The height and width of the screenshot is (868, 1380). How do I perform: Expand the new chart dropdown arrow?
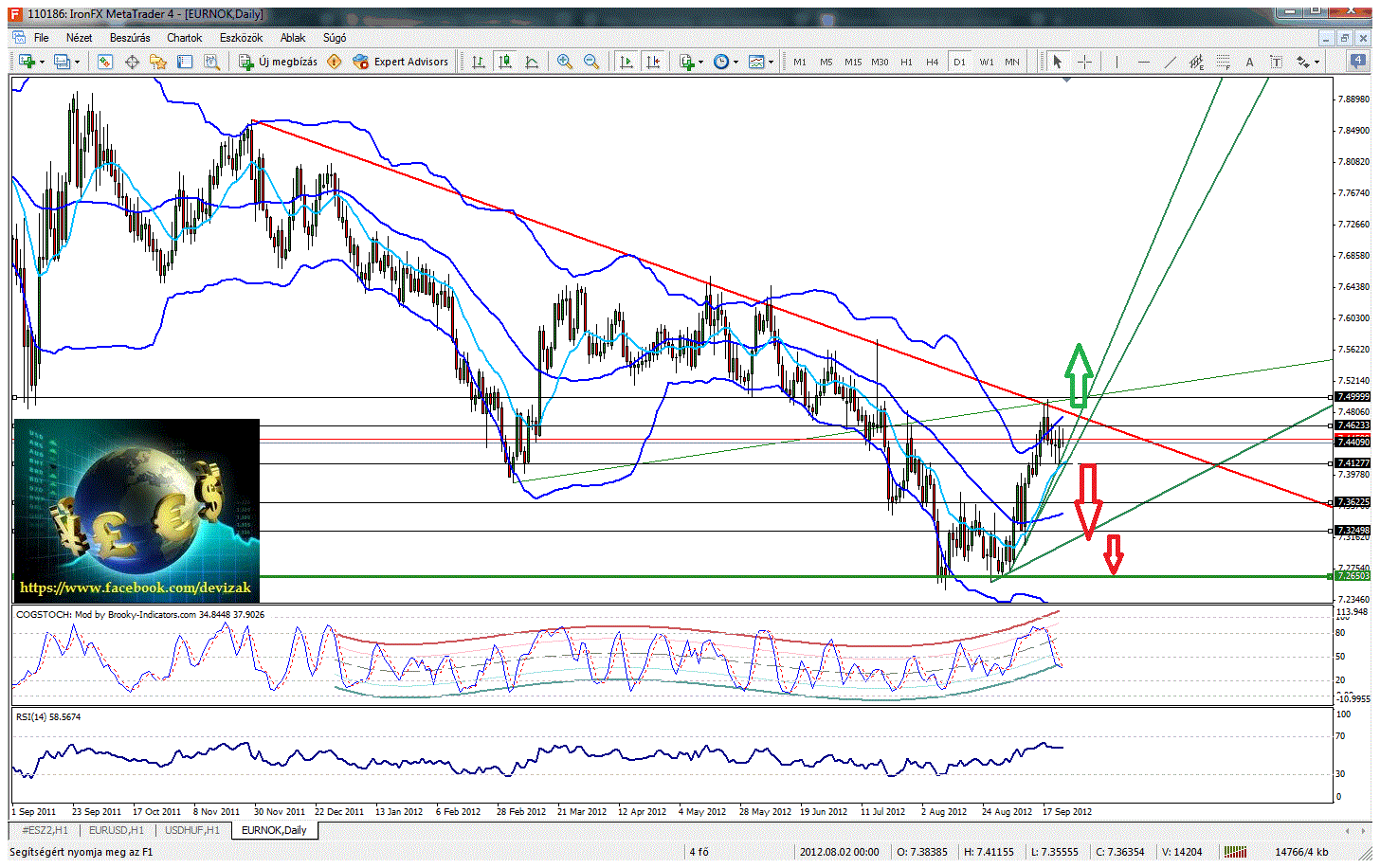coord(42,63)
